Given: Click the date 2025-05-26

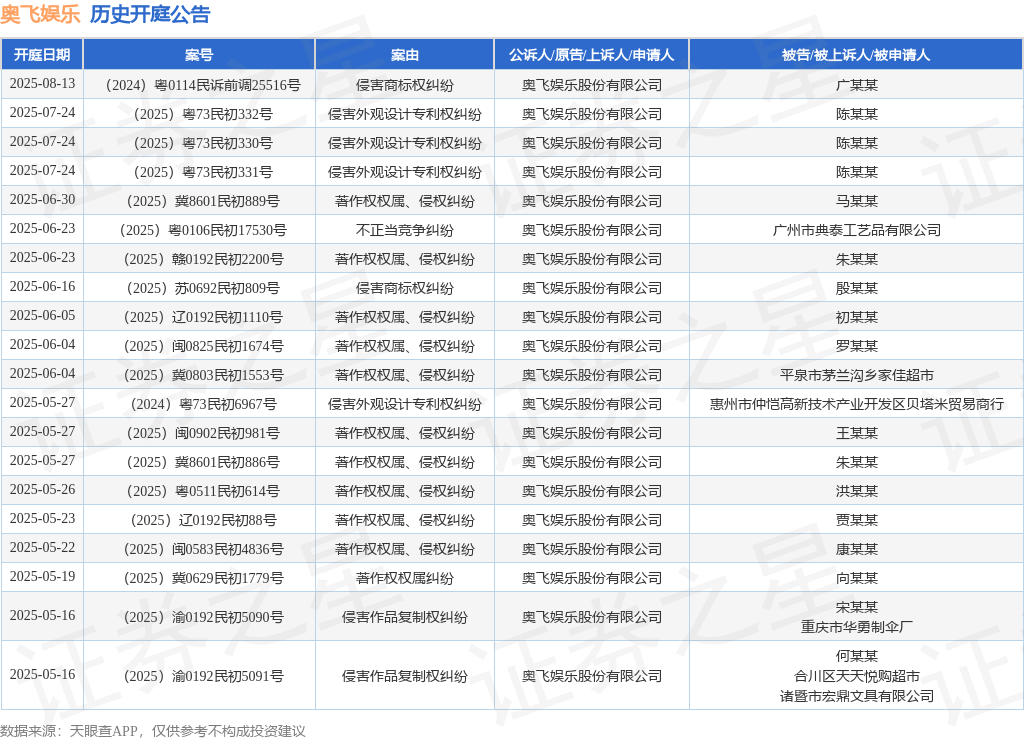Looking at the screenshot, I should [42, 490].
